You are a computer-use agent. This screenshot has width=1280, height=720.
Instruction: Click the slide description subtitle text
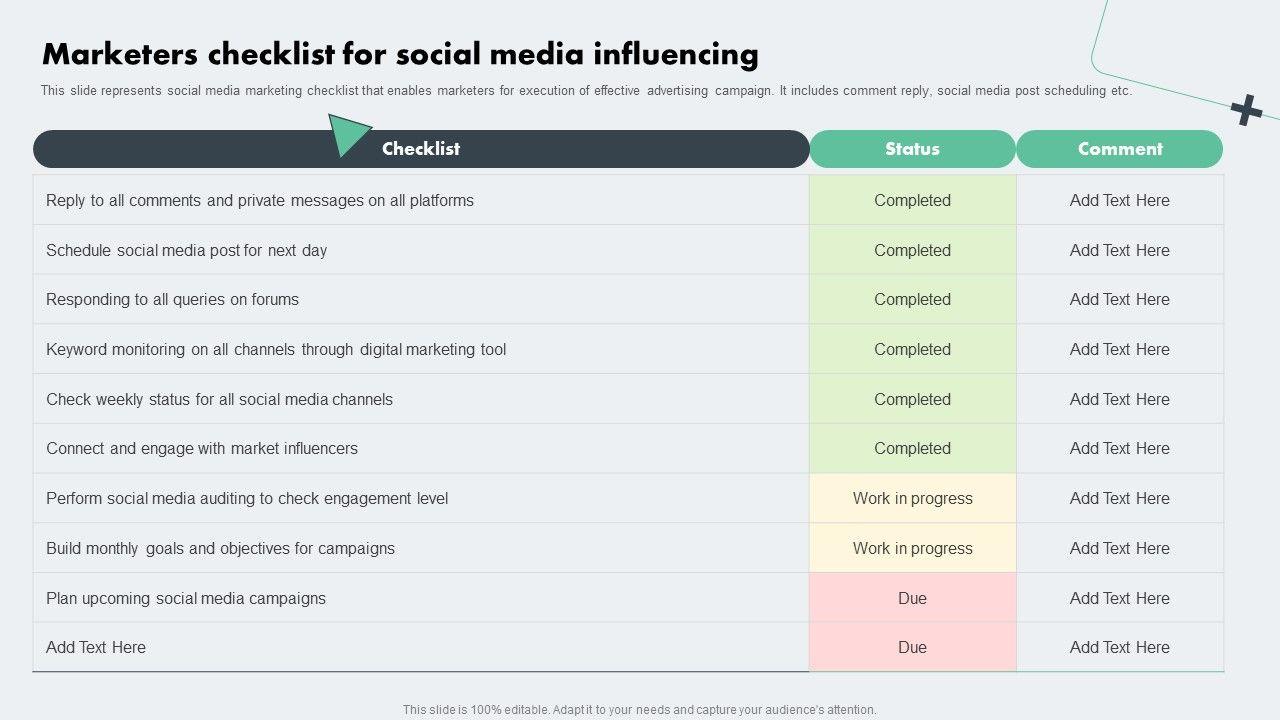586,91
